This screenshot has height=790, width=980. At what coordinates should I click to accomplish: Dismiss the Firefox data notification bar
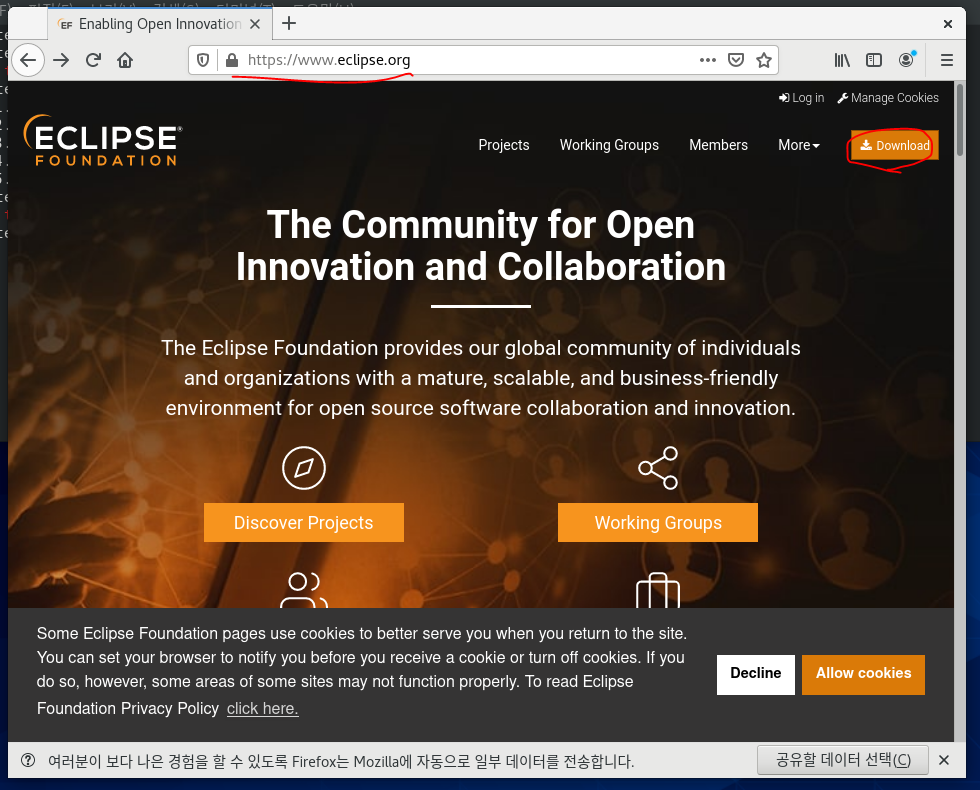pos(944,760)
